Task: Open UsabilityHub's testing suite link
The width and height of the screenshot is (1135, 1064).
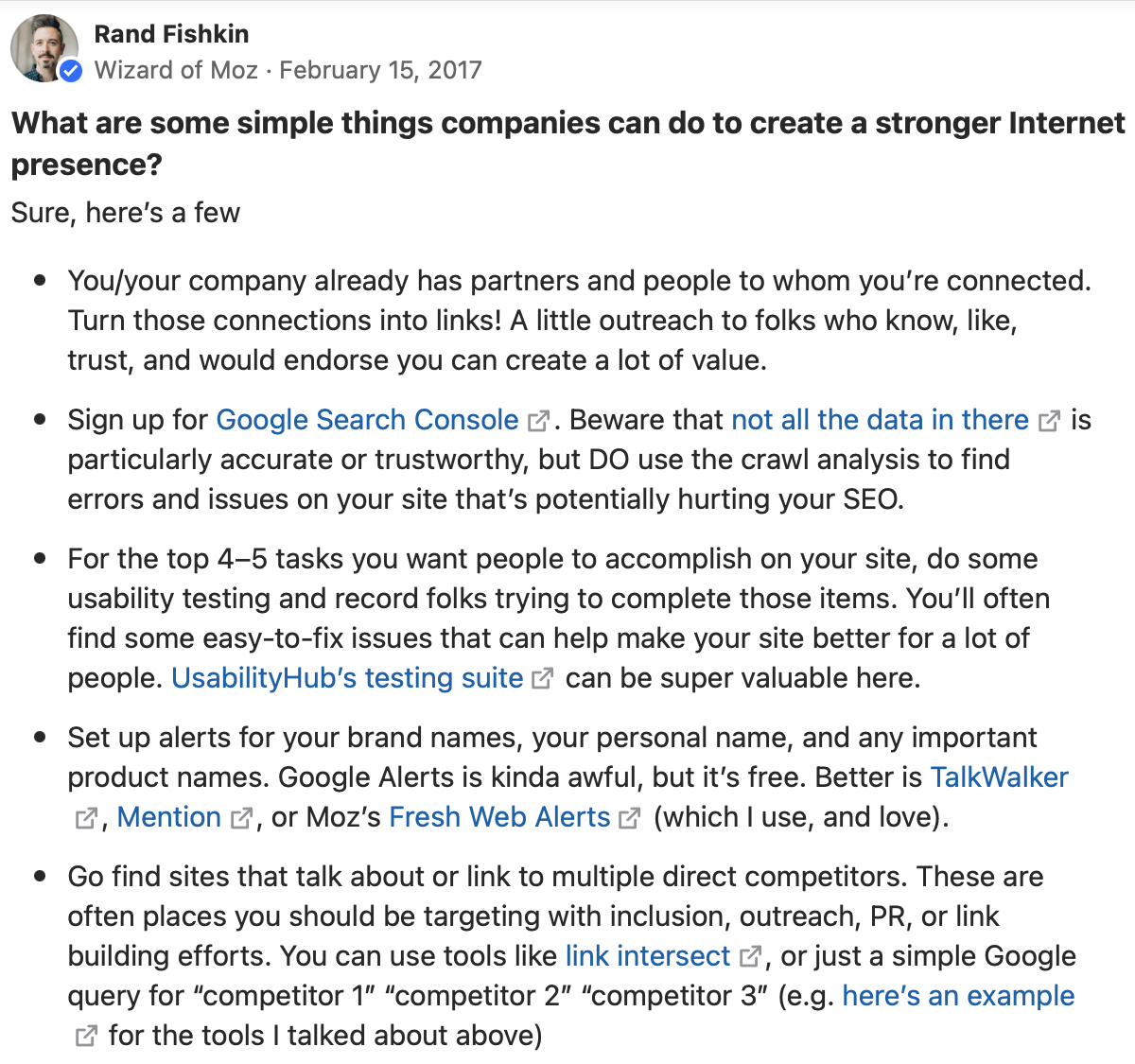Action: 347,678
